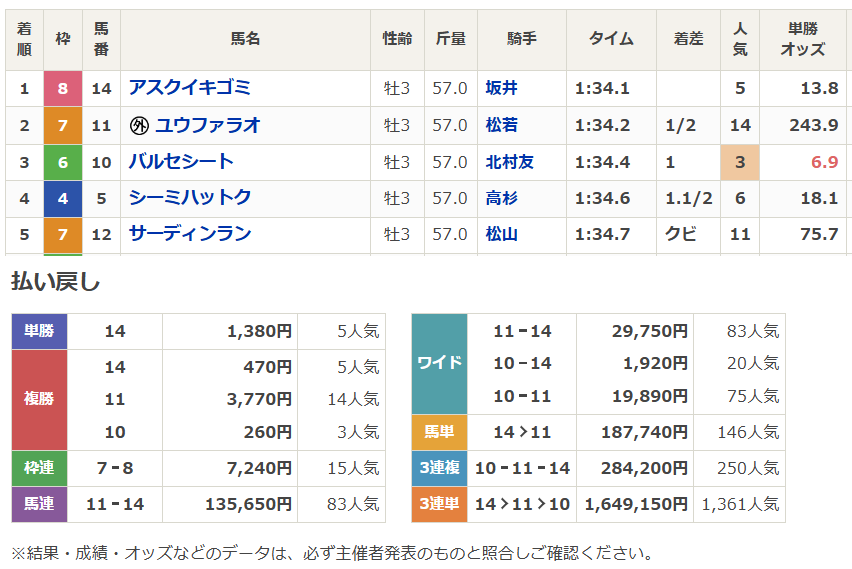This screenshot has height=569, width=852.
Task: Click the 枠 column header
Action: pyautogui.click(x=63, y=39)
